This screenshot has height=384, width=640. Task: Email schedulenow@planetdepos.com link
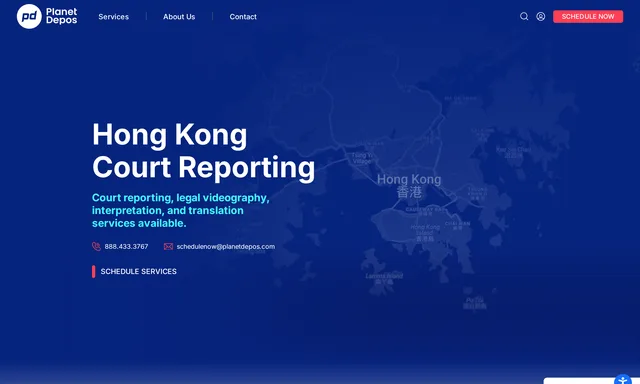[226, 246]
